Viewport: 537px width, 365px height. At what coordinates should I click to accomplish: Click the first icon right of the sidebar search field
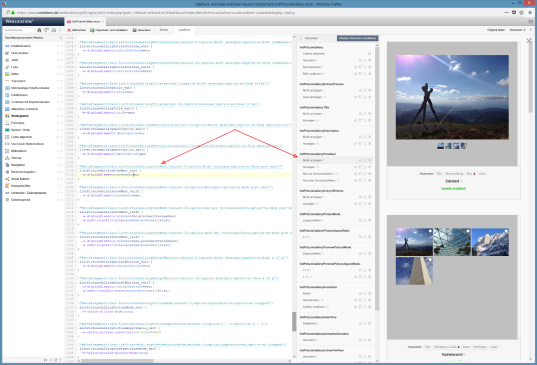pyautogui.click(x=39, y=30)
